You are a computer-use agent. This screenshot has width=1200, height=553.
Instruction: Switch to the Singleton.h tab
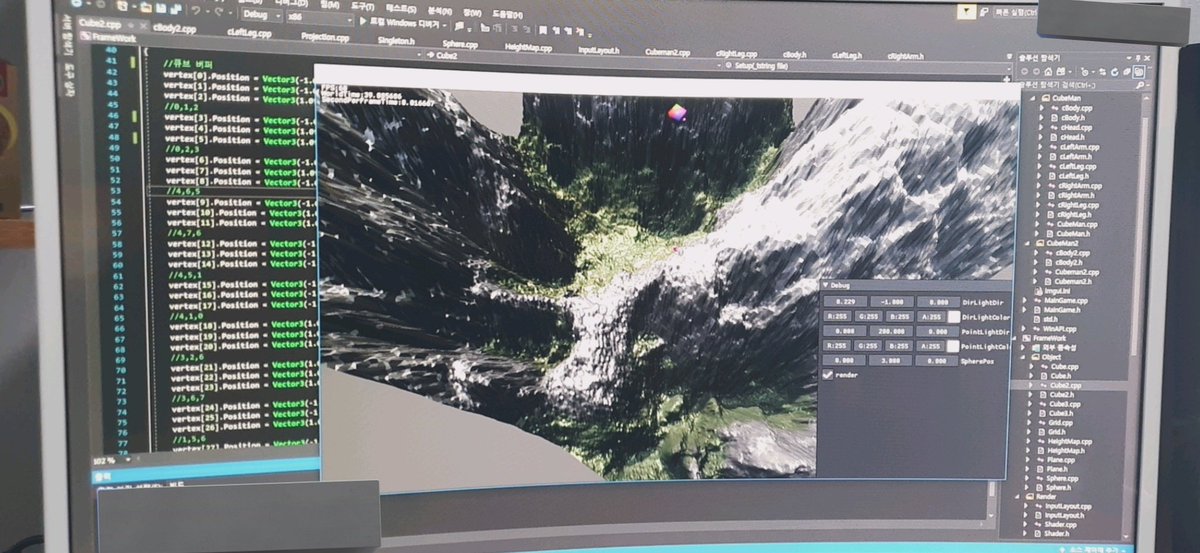pyautogui.click(x=396, y=40)
